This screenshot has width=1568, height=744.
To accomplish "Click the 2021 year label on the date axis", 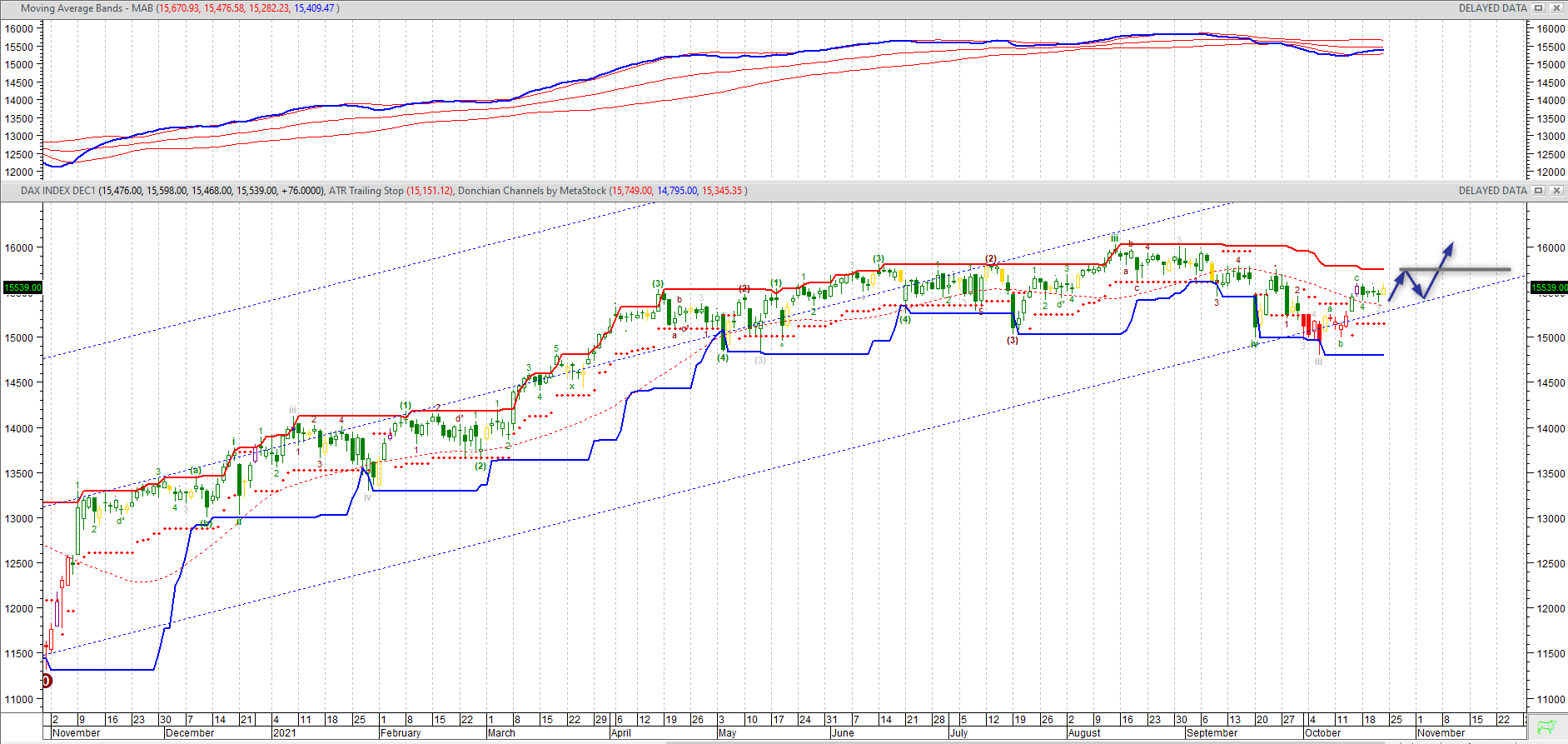I will pos(285,733).
